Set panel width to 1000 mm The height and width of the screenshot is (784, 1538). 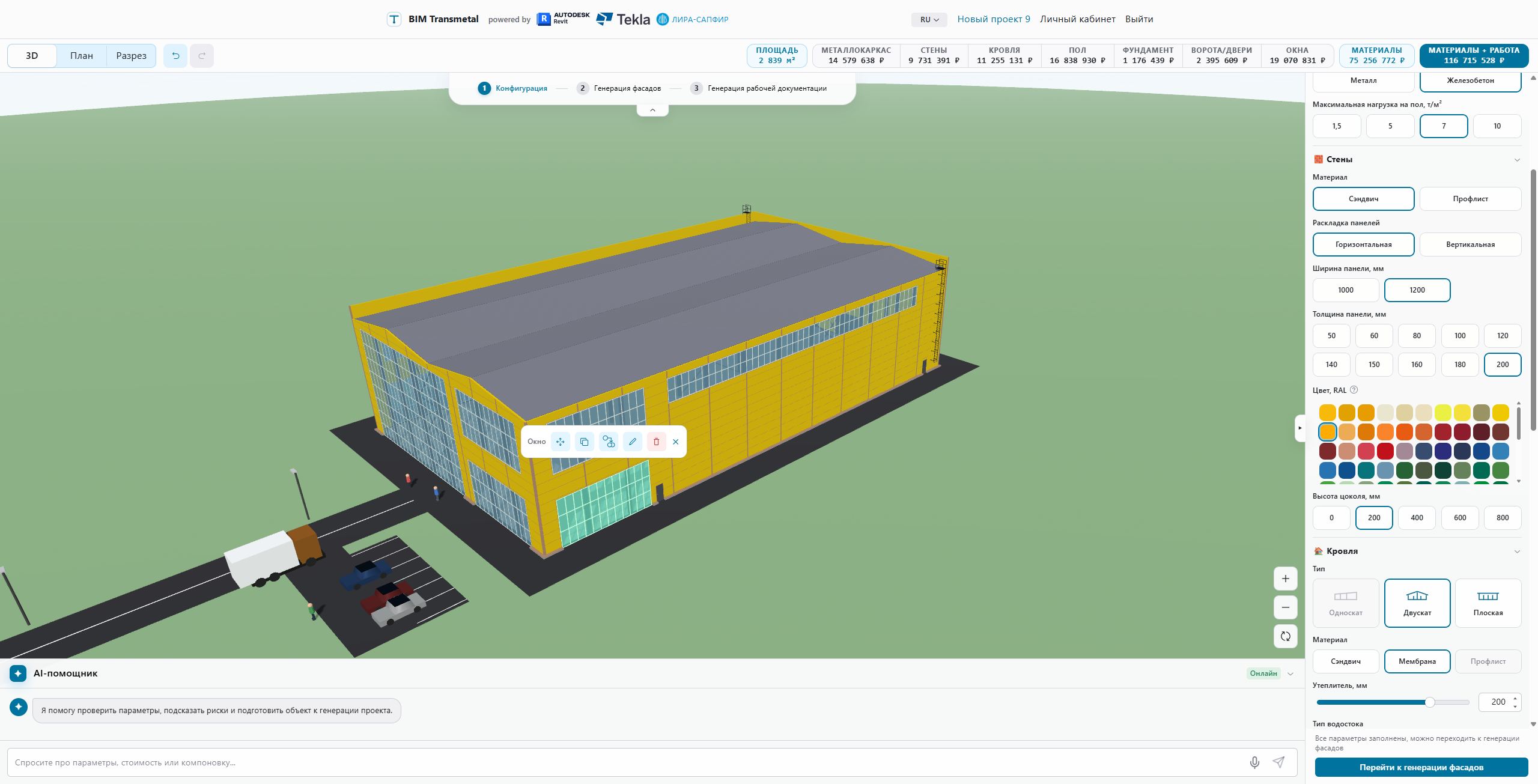(x=1346, y=290)
